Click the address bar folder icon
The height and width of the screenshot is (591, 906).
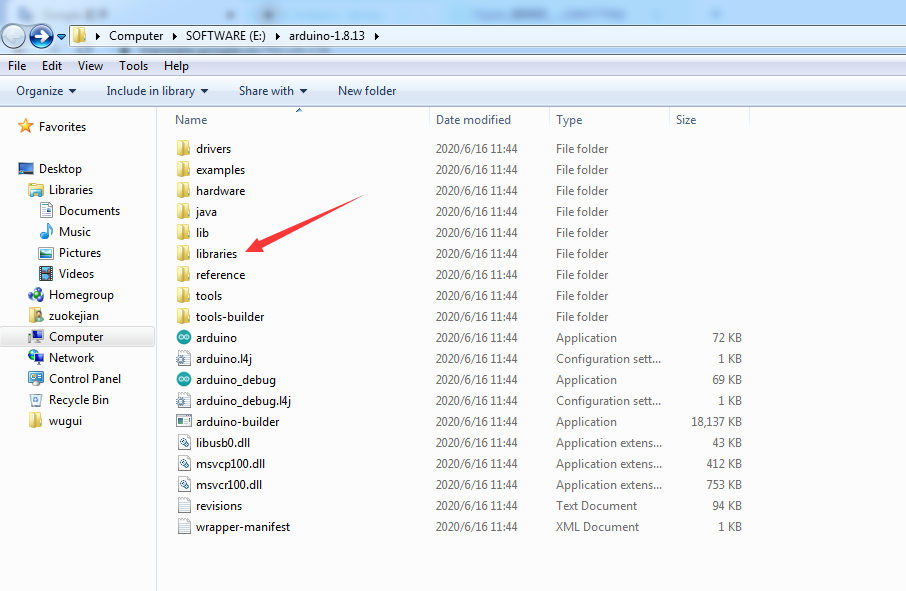coord(80,36)
